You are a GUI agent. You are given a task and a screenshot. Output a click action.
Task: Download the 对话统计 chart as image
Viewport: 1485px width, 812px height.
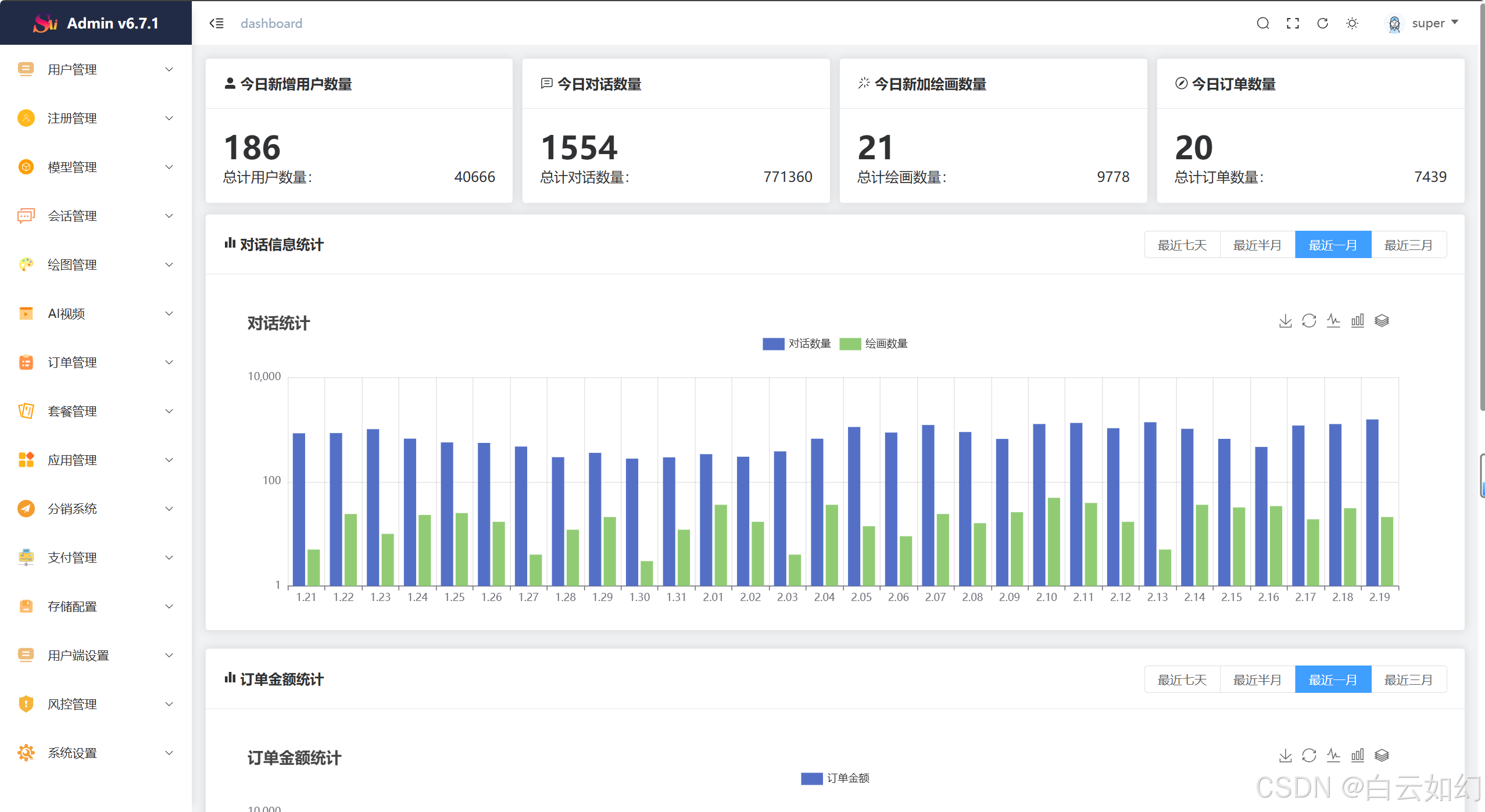tap(1285, 321)
